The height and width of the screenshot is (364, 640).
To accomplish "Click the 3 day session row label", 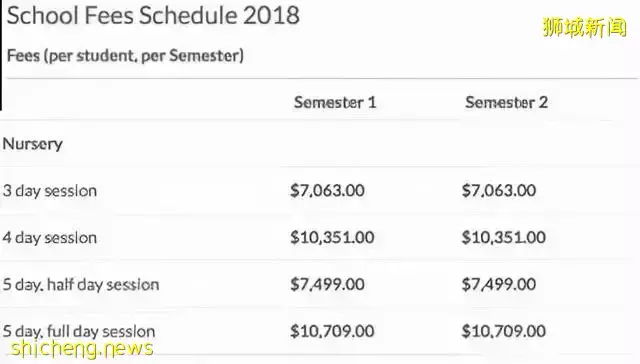I will pyautogui.click(x=50, y=191).
